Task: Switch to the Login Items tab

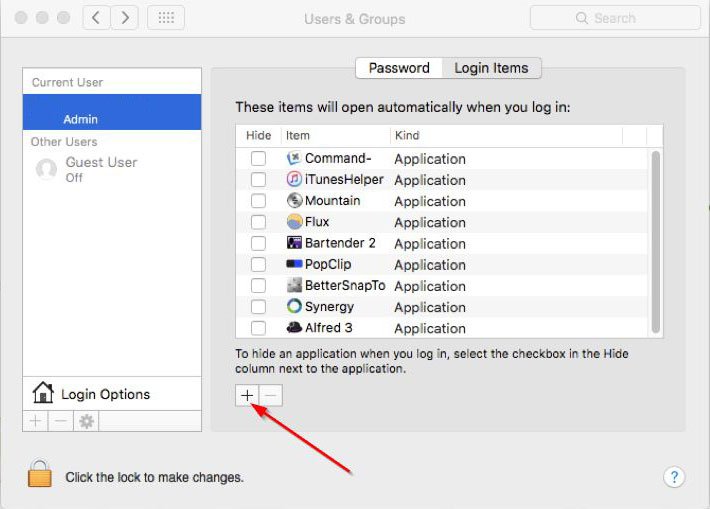Action: tap(491, 68)
